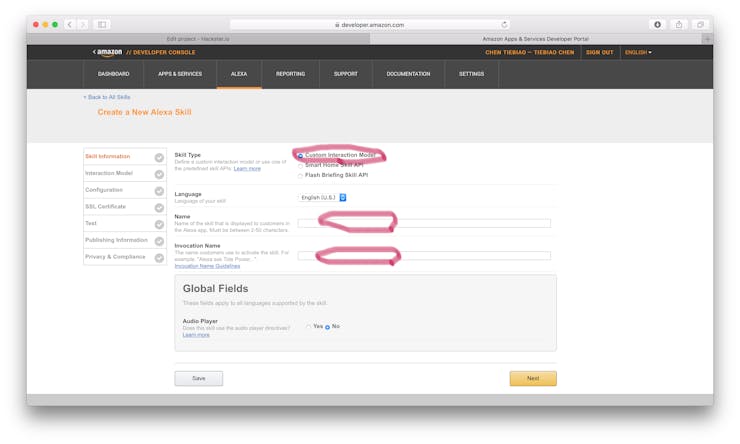
Task: Go back using Safari's back arrow
Action: click(x=69, y=25)
